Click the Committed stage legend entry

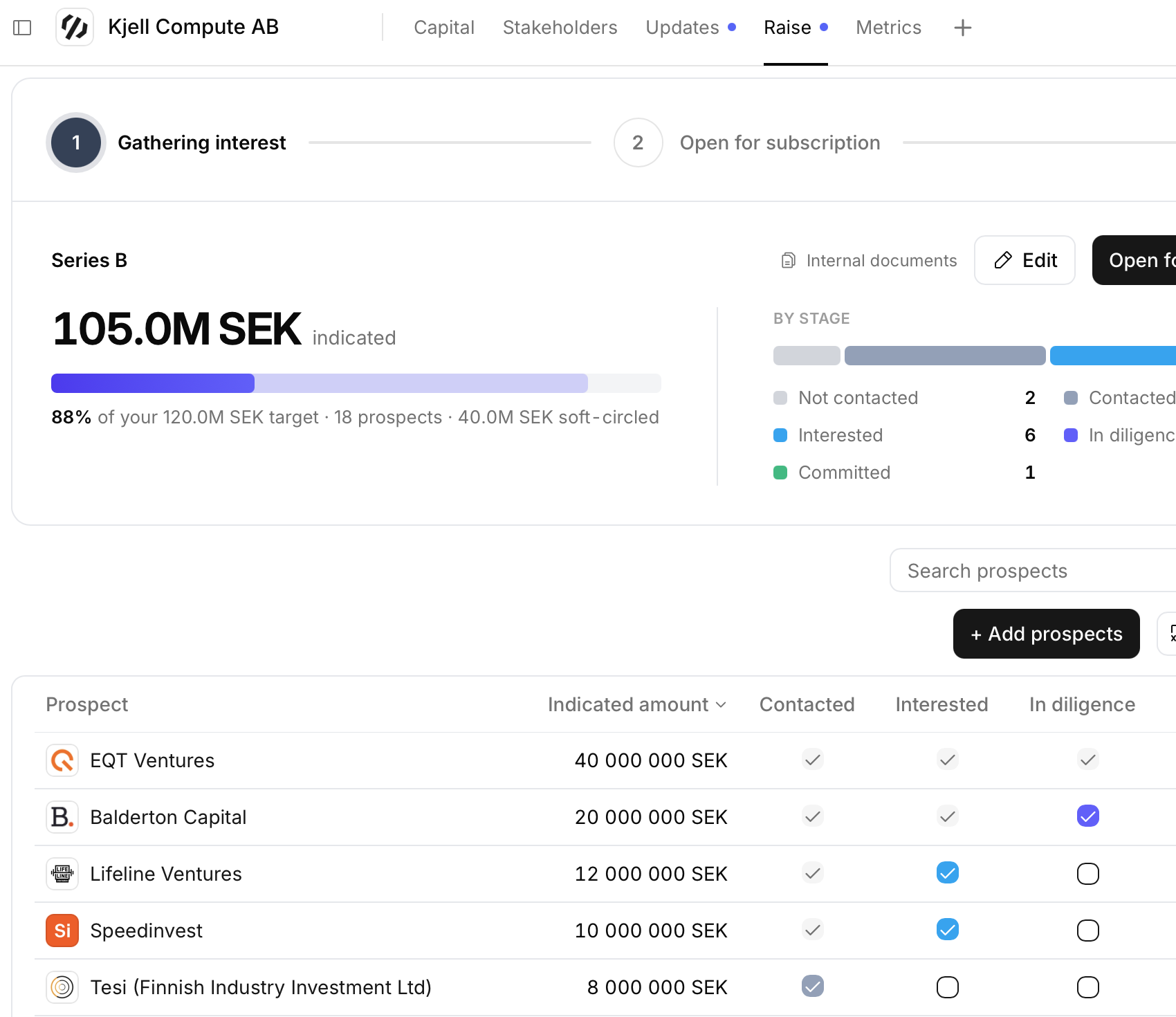[x=904, y=473]
